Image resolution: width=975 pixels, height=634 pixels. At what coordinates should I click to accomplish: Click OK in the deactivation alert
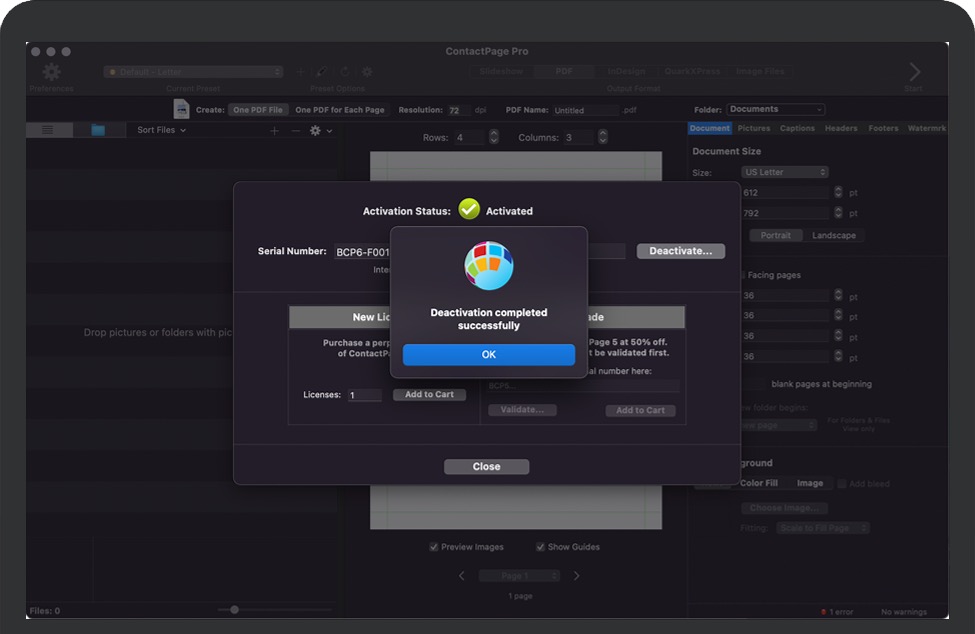pyautogui.click(x=488, y=355)
